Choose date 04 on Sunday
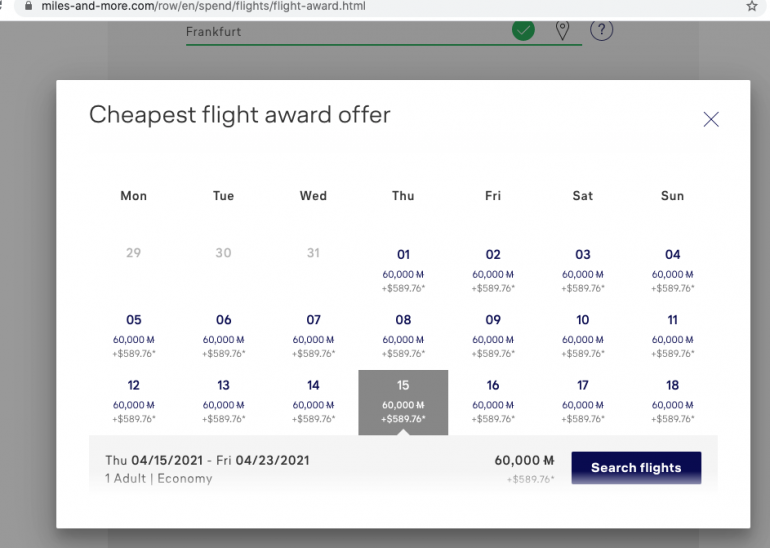Viewport: 770px width, 548px height. tap(672, 270)
